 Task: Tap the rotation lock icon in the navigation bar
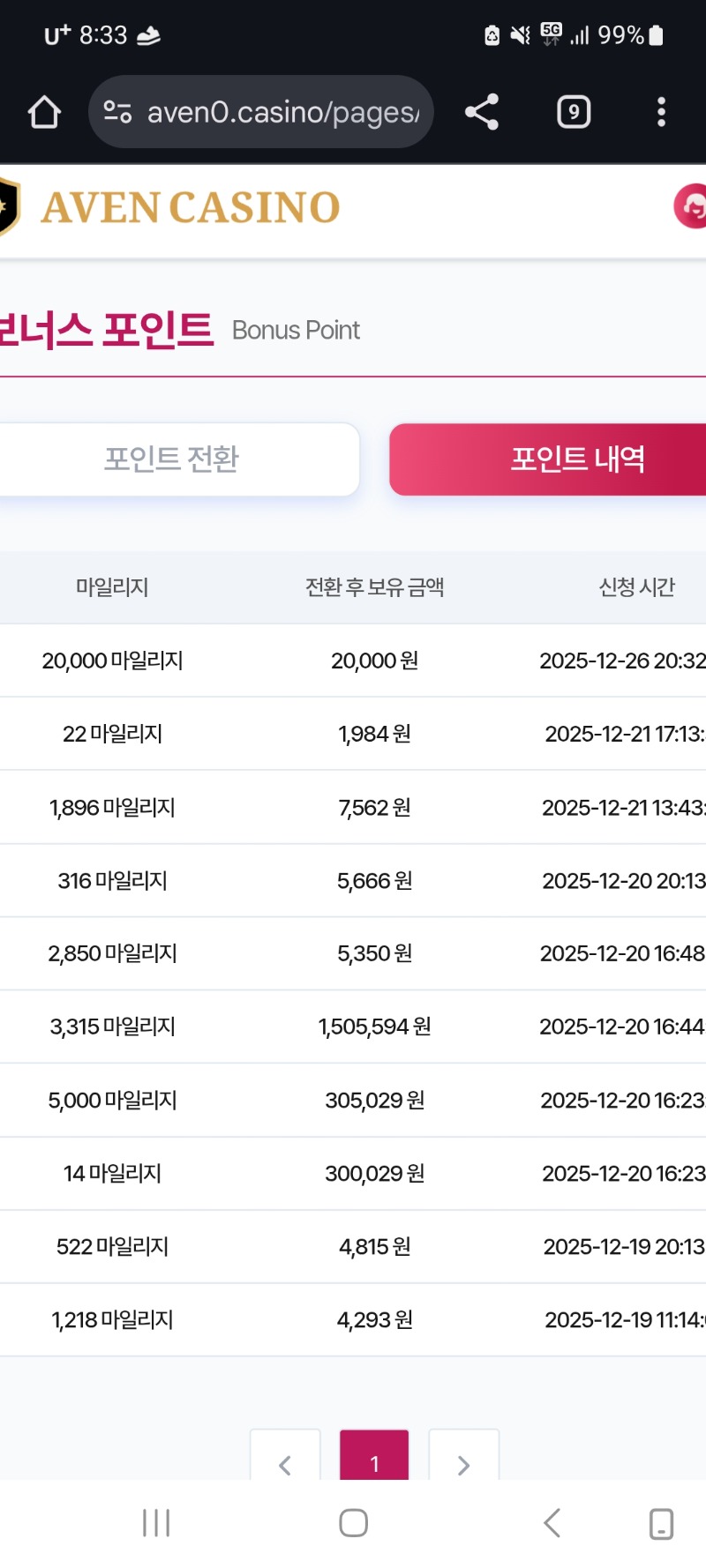[661, 1523]
